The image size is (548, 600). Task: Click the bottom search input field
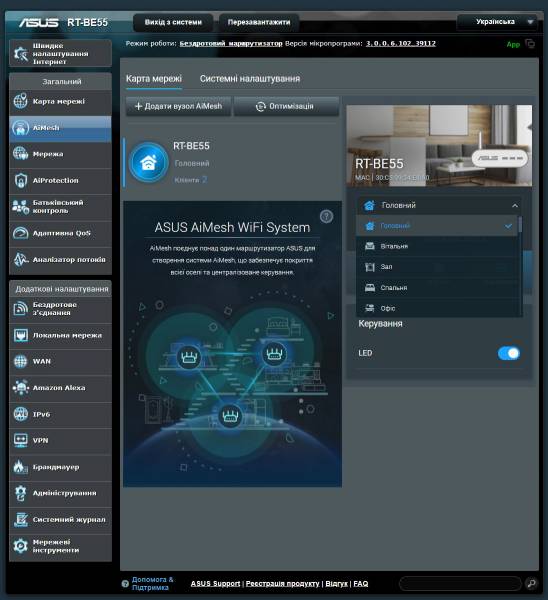[461, 584]
